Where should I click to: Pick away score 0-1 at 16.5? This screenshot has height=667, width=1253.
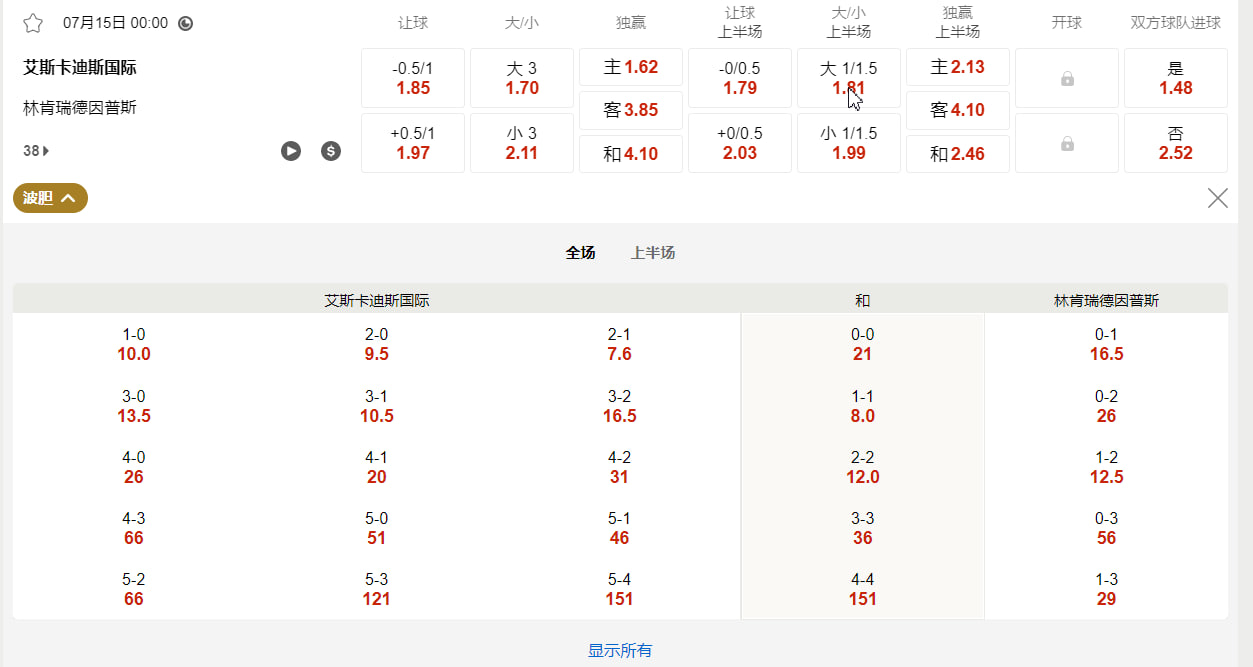1106,345
